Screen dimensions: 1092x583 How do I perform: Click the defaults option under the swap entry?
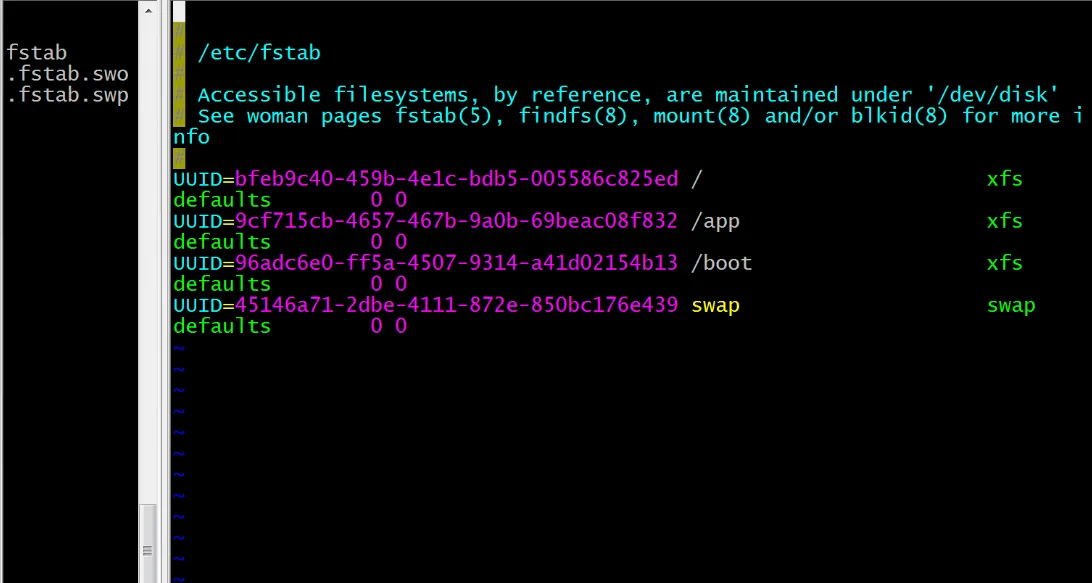pyautogui.click(x=222, y=326)
